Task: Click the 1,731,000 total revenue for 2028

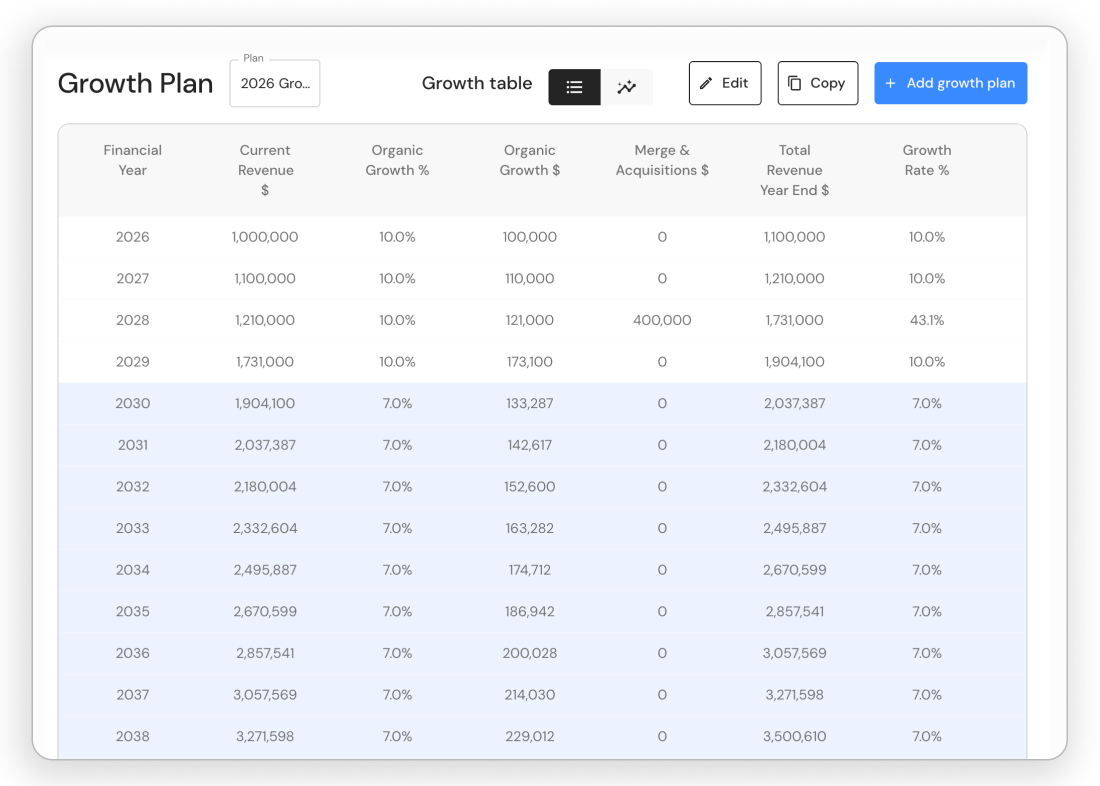Action: pyautogui.click(x=794, y=320)
